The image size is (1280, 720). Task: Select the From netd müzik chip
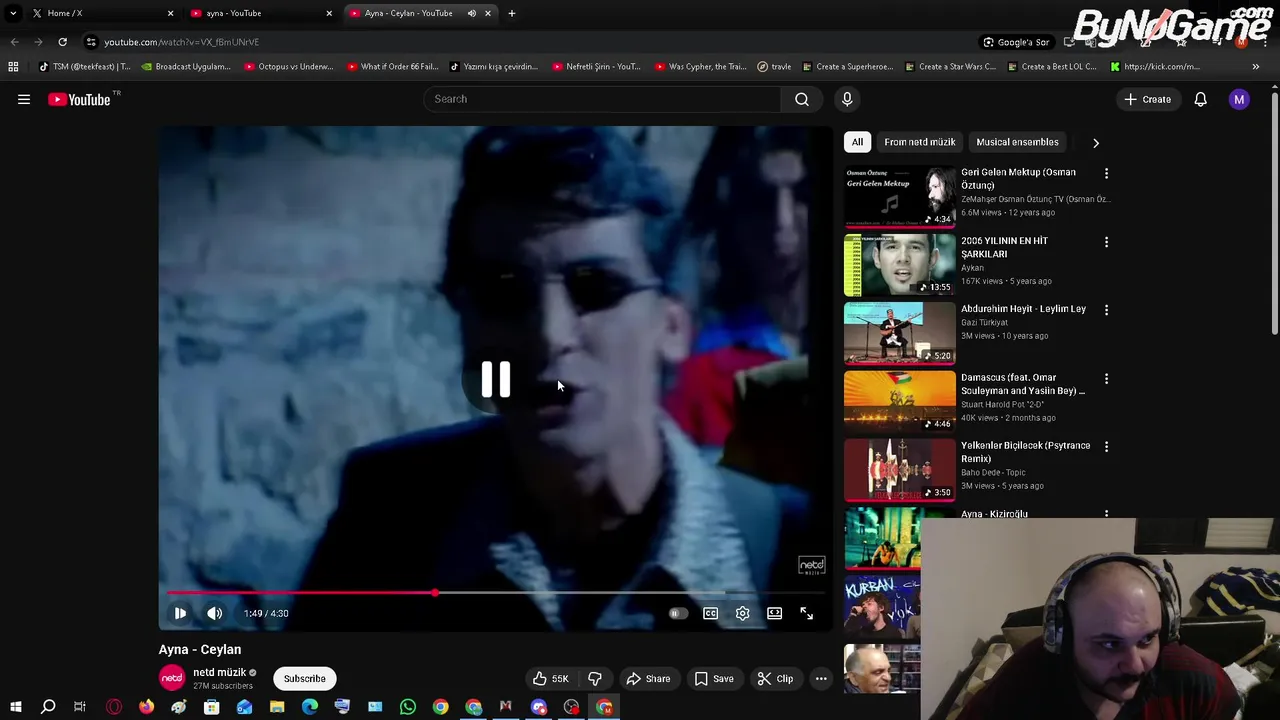point(919,142)
